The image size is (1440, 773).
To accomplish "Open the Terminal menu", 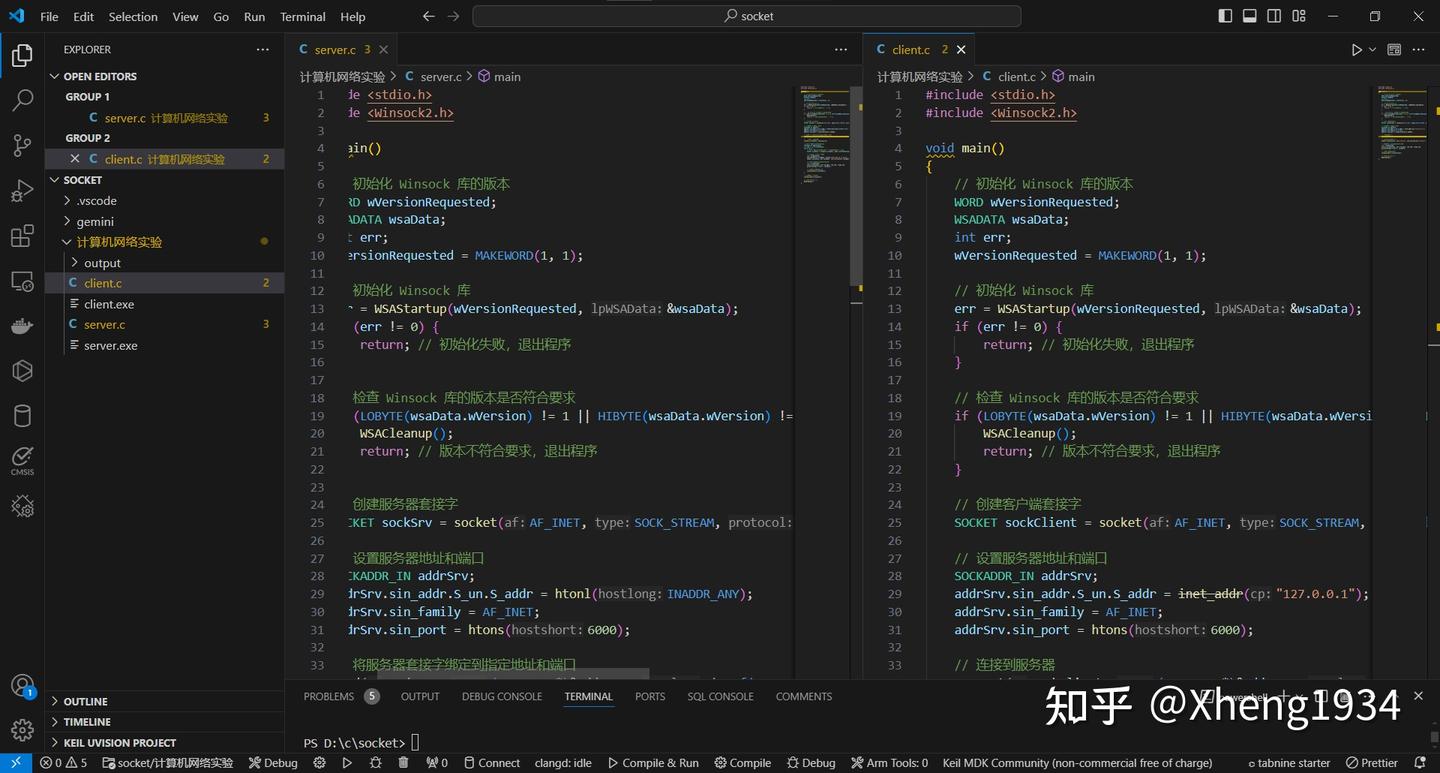I will pyautogui.click(x=301, y=16).
